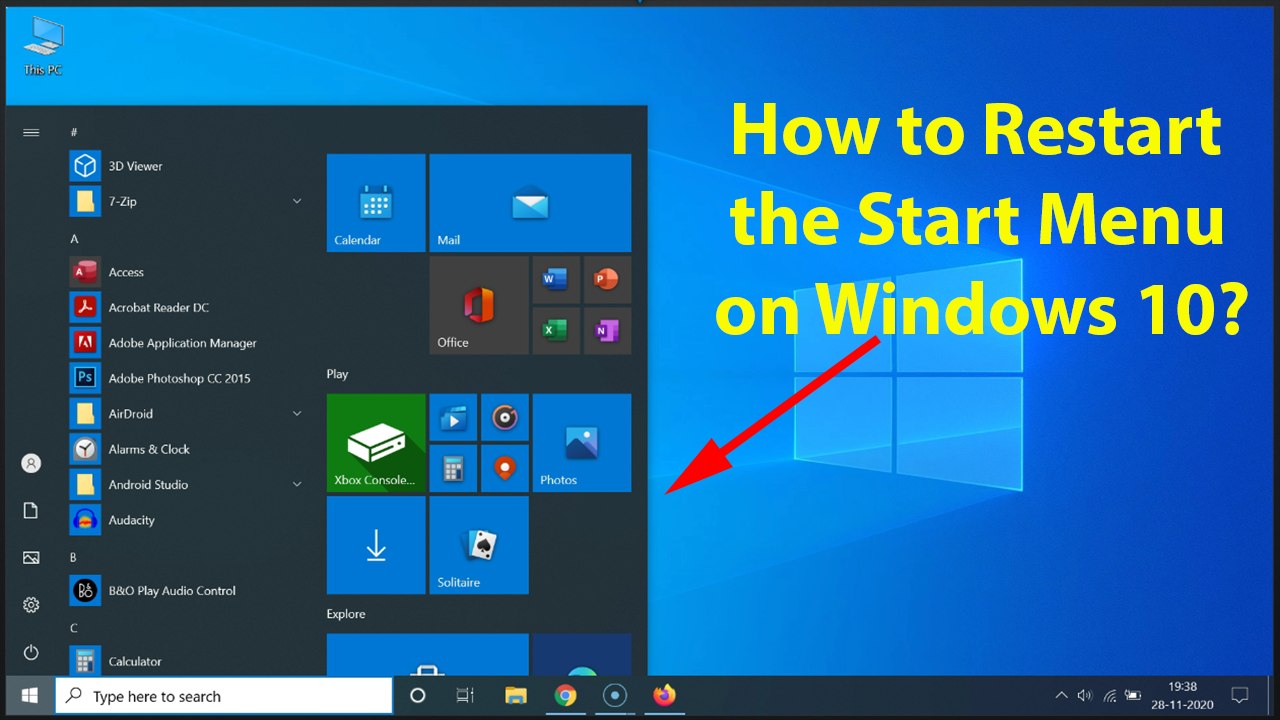Click the 'C' letter header

pyautogui.click(x=73, y=628)
